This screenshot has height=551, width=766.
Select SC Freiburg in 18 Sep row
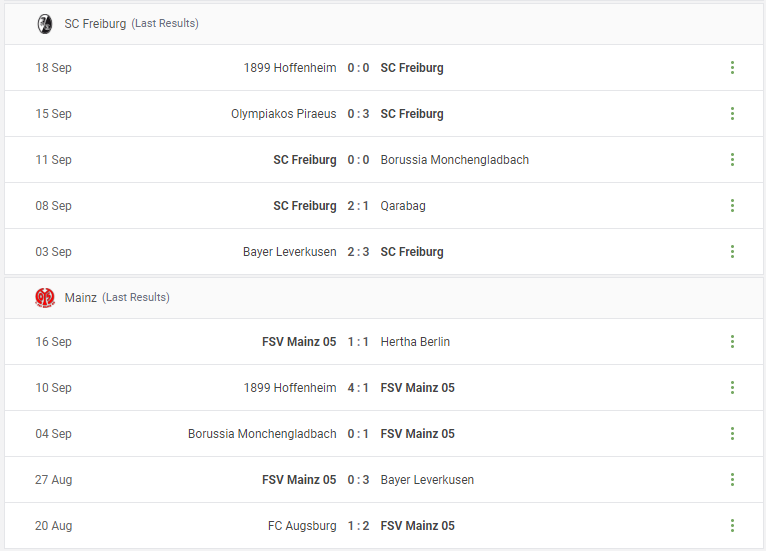click(x=412, y=68)
